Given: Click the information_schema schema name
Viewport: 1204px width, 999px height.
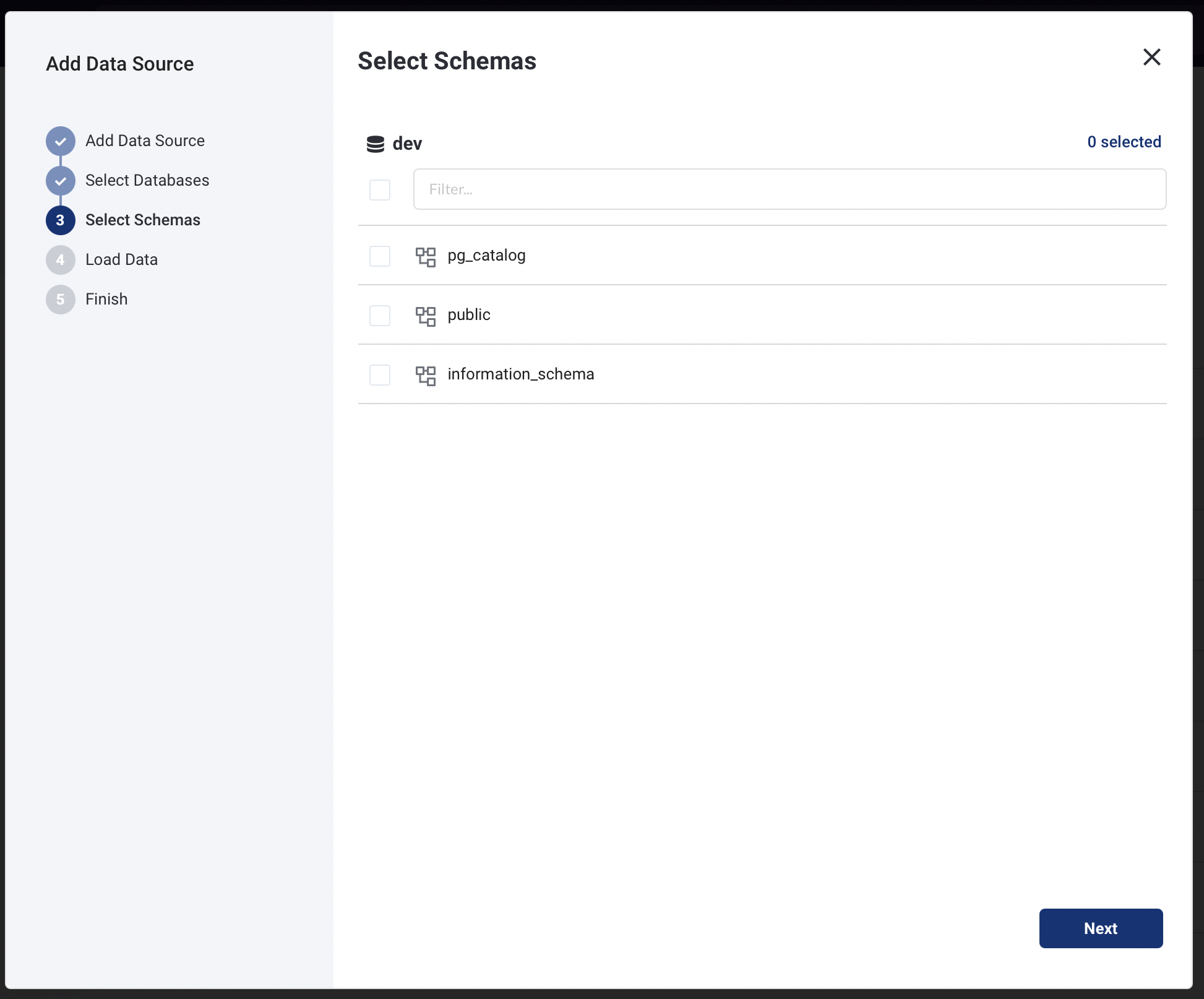Looking at the screenshot, I should 521,374.
